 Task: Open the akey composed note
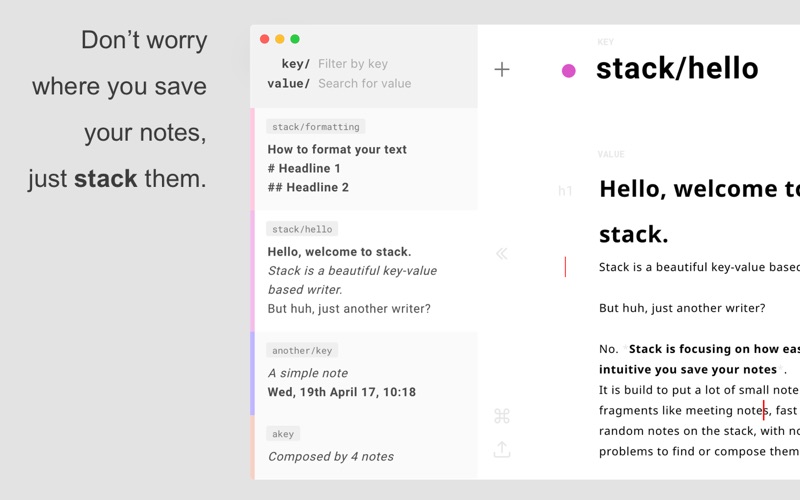pos(364,447)
